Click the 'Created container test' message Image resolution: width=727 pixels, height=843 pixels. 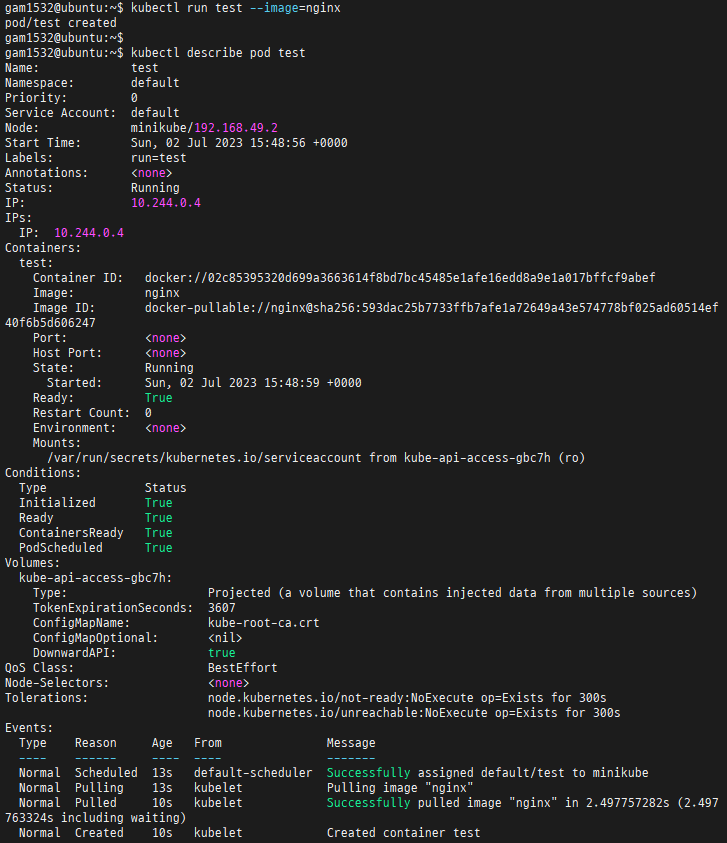coord(403,833)
